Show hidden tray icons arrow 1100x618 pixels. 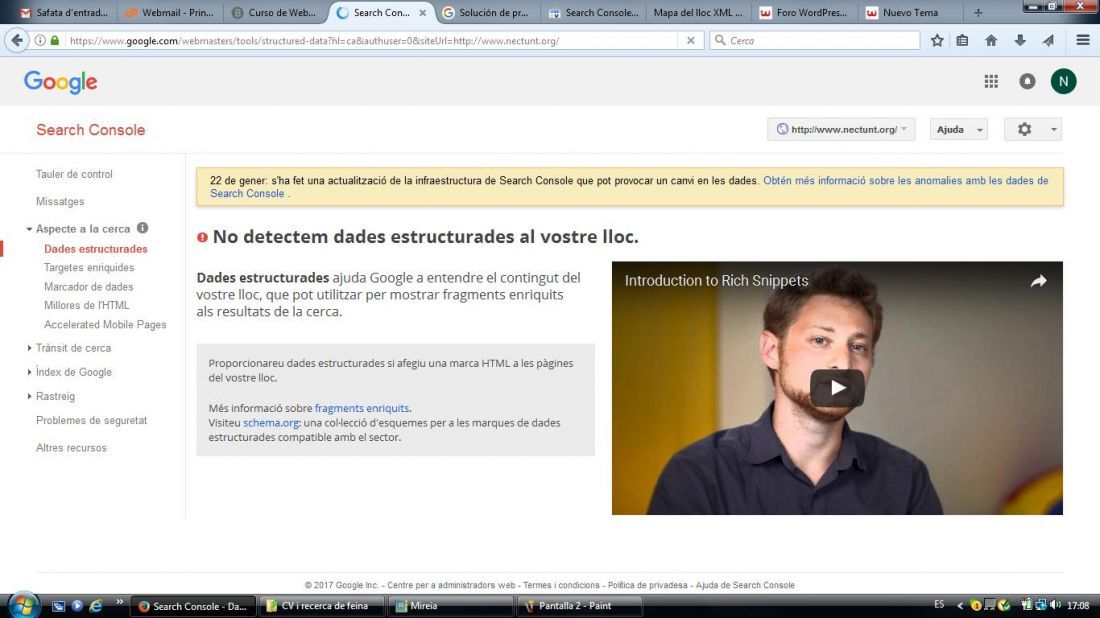960,605
